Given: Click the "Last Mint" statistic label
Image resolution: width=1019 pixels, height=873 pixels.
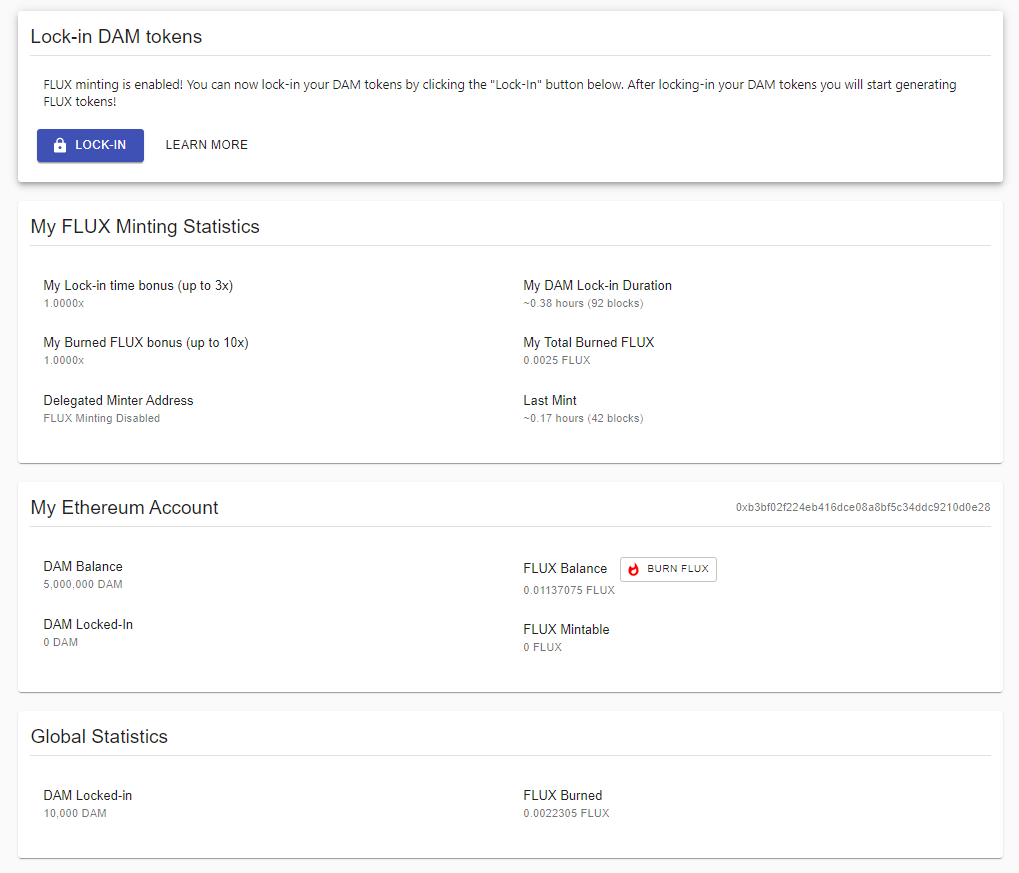Looking at the screenshot, I should [x=550, y=401].
